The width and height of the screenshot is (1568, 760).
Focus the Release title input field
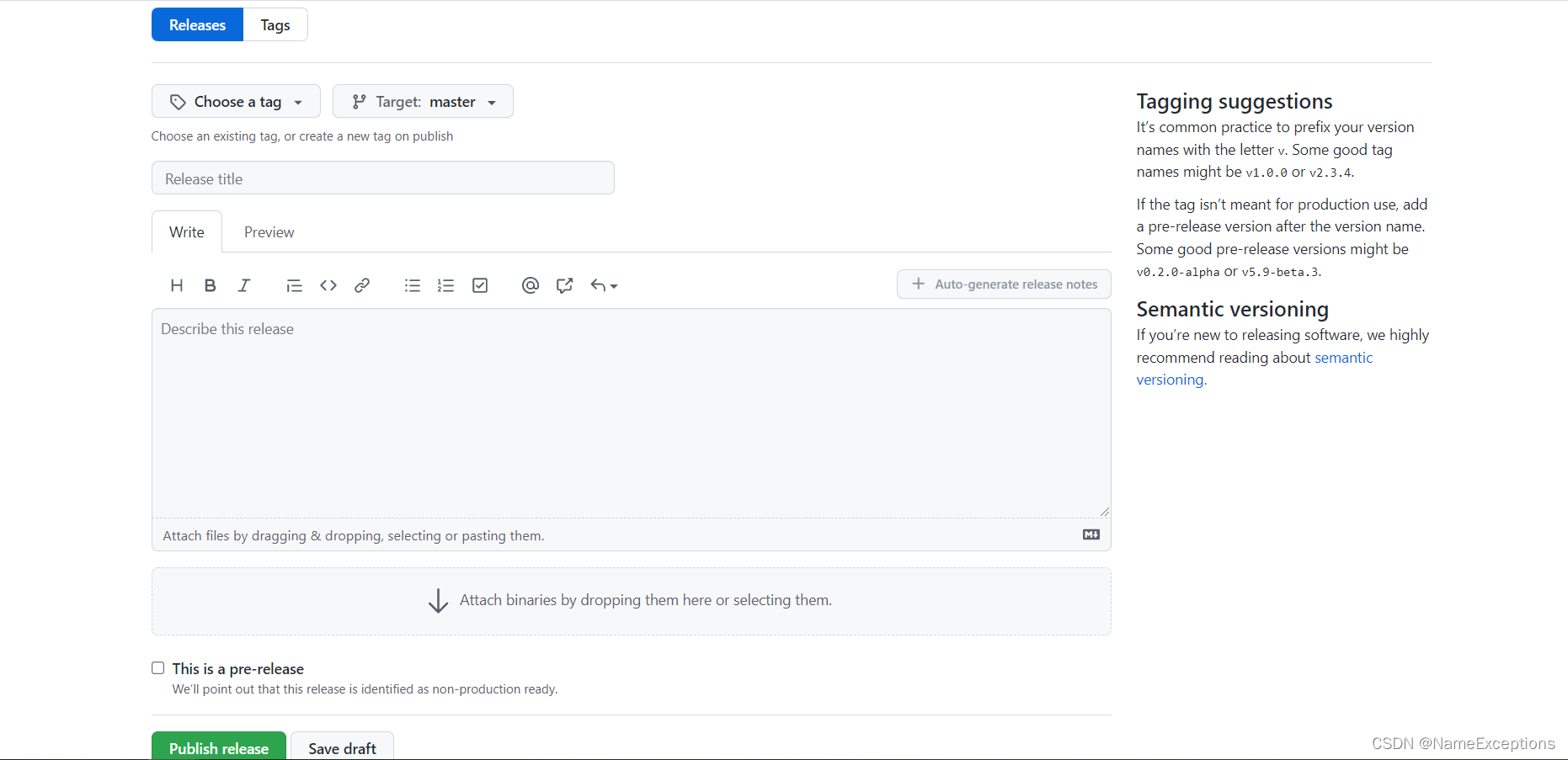[383, 178]
